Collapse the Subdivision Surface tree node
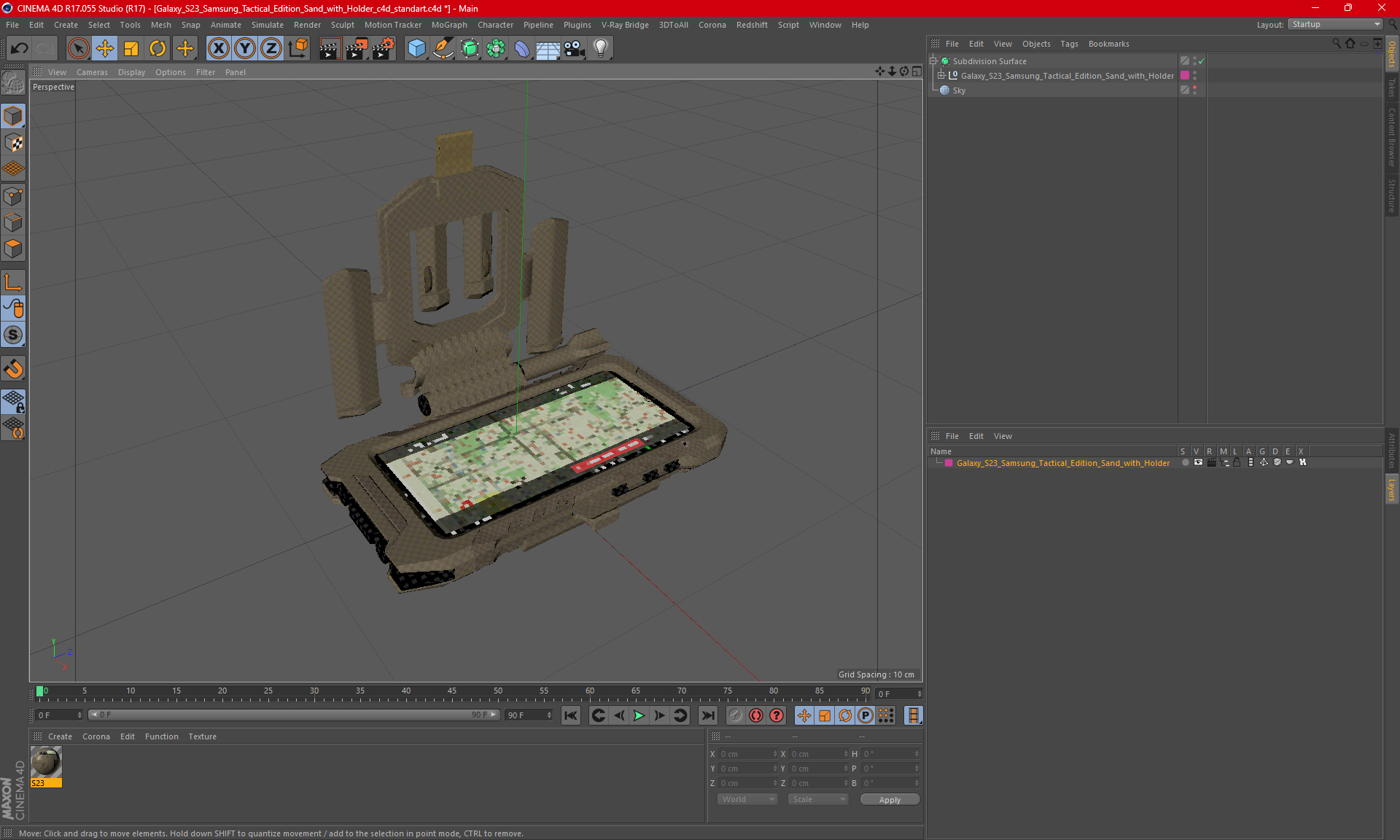1400x840 pixels. click(x=933, y=61)
